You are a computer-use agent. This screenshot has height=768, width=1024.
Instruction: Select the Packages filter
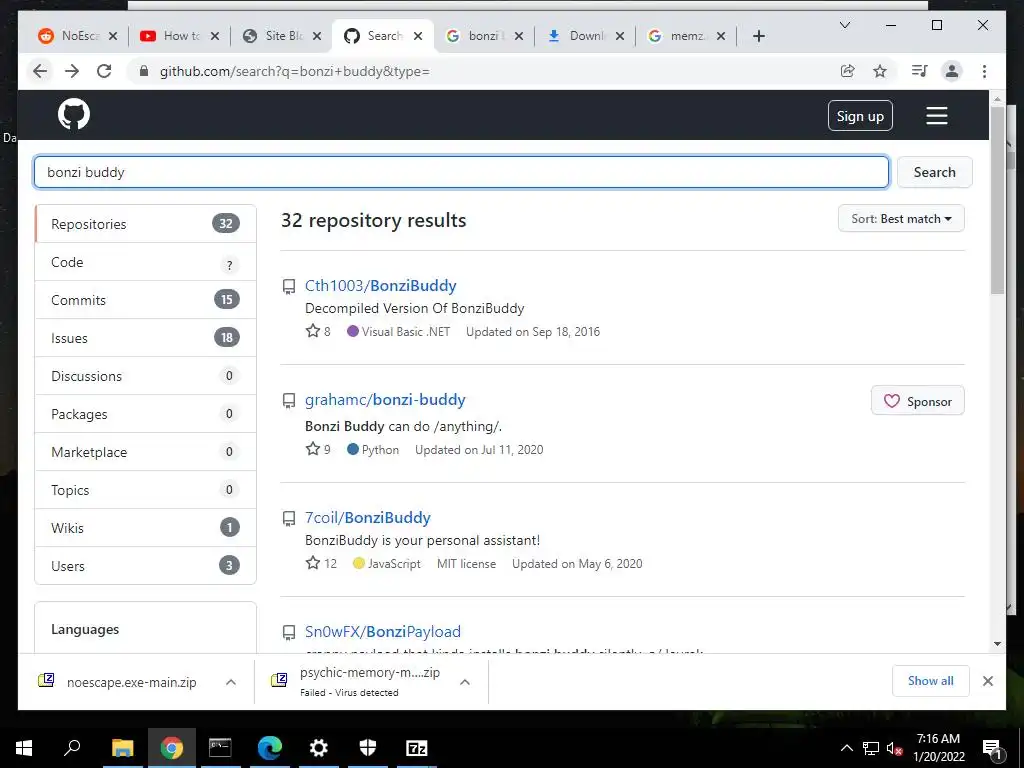coord(145,413)
